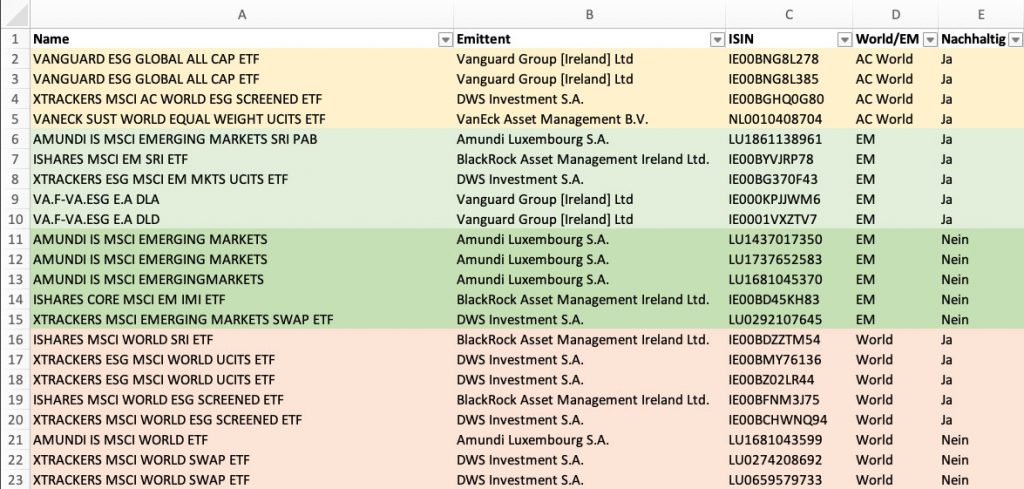The height and width of the screenshot is (489, 1024).
Task: Select column B header
Action: (x=590, y=14)
